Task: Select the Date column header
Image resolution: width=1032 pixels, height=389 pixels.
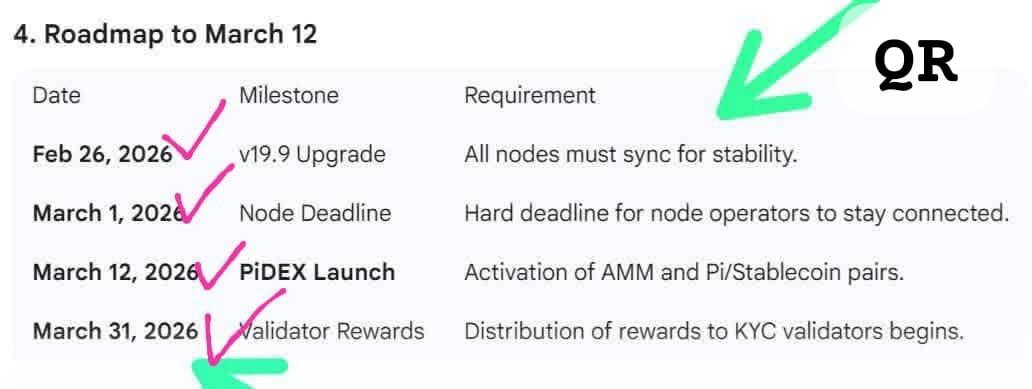Action: click(57, 95)
